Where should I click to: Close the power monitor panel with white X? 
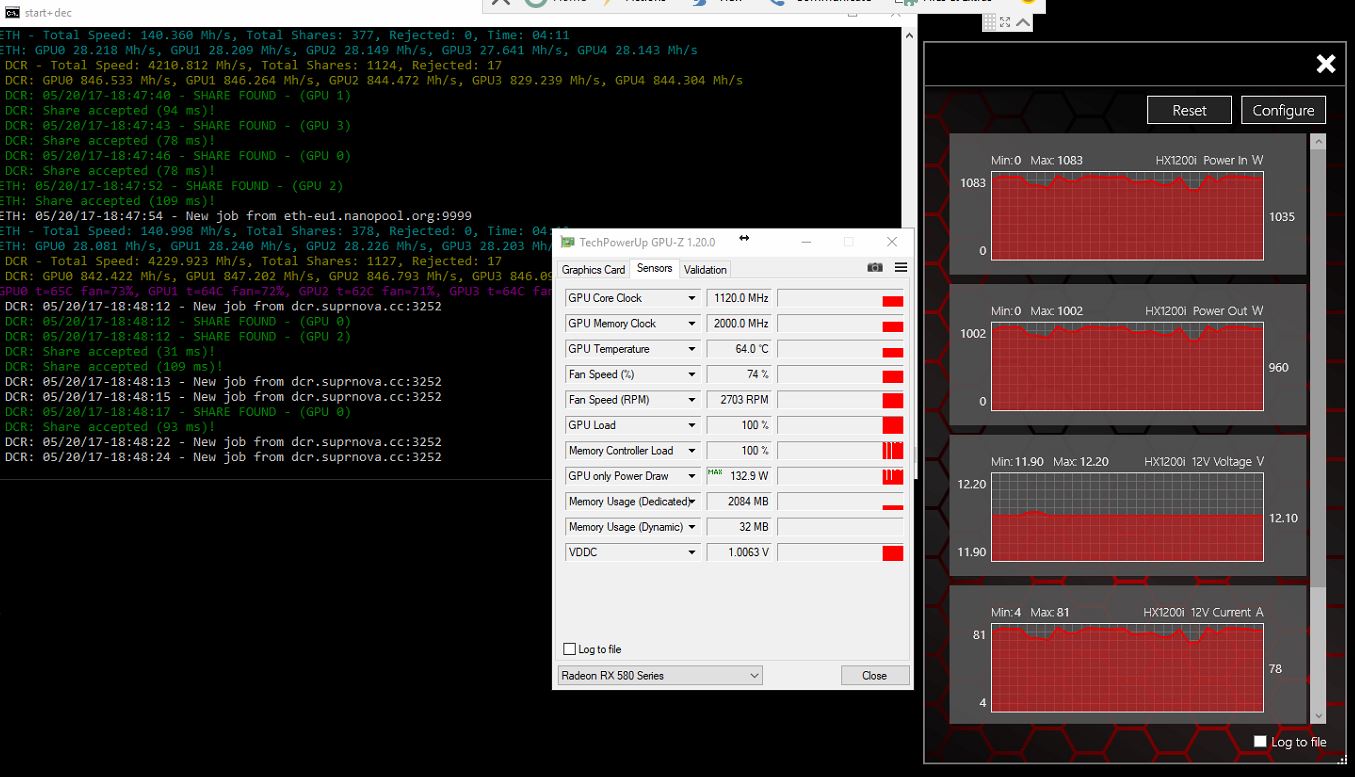click(1325, 64)
